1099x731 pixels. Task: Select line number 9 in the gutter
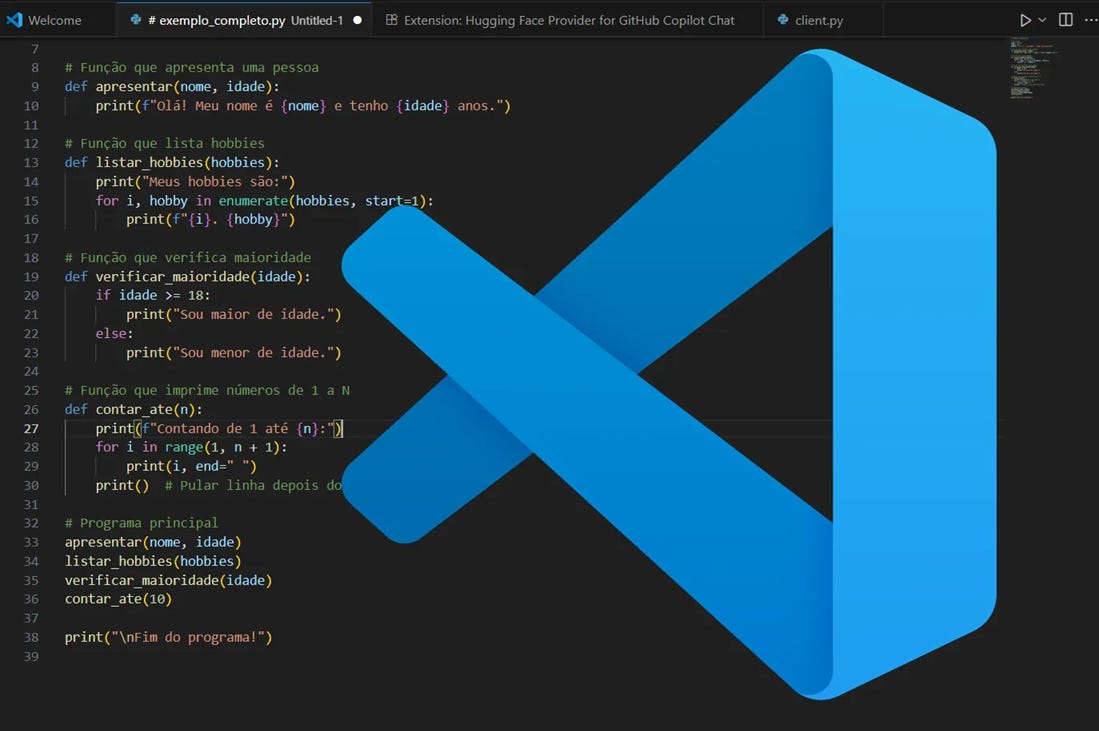coord(35,87)
